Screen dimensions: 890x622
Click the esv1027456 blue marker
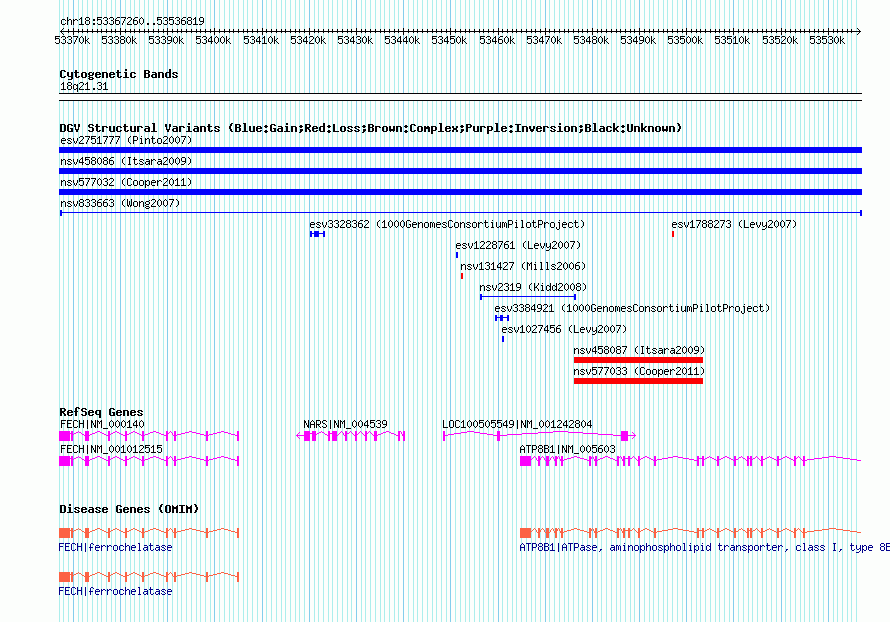[503, 339]
